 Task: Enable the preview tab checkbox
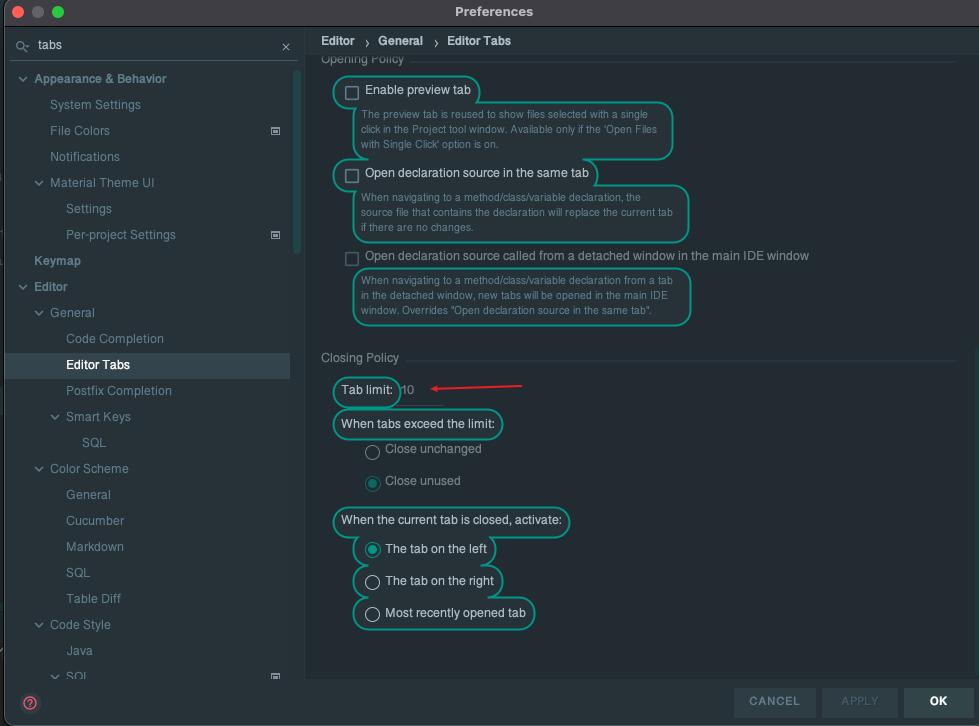tap(352, 92)
